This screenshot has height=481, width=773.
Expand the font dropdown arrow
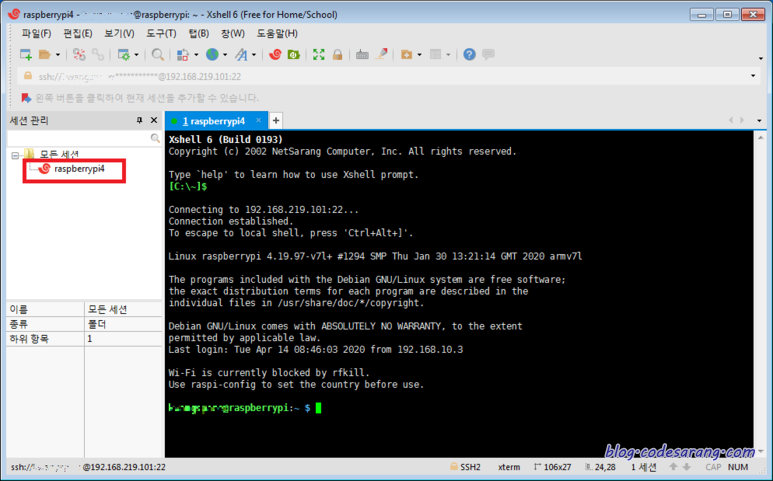tap(254, 55)
